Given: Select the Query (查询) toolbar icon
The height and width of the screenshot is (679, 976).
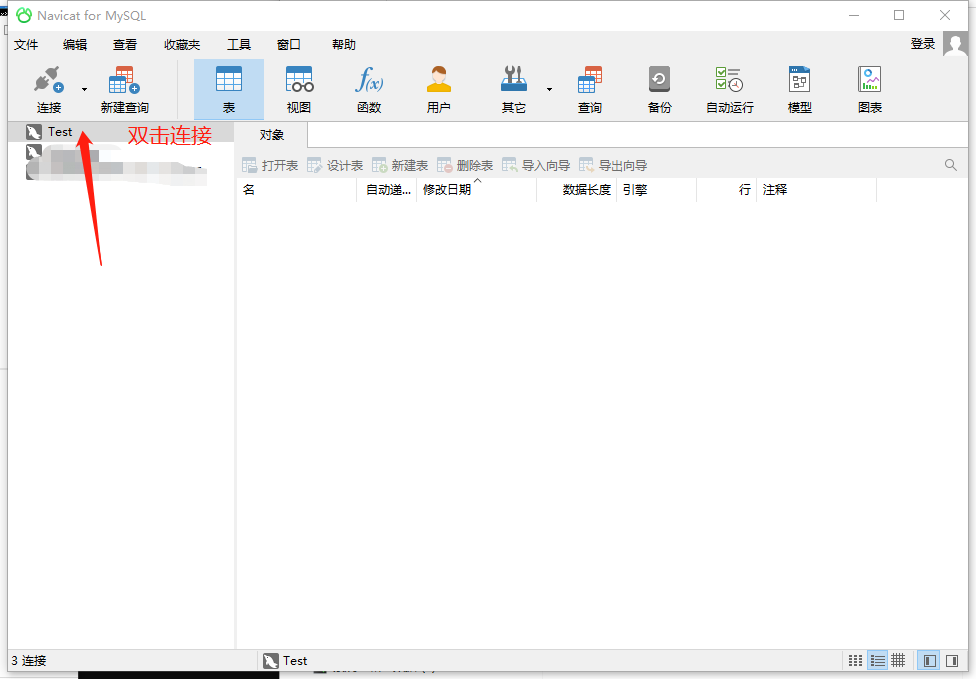Looking at the screenshot, I should coord(589,80).
